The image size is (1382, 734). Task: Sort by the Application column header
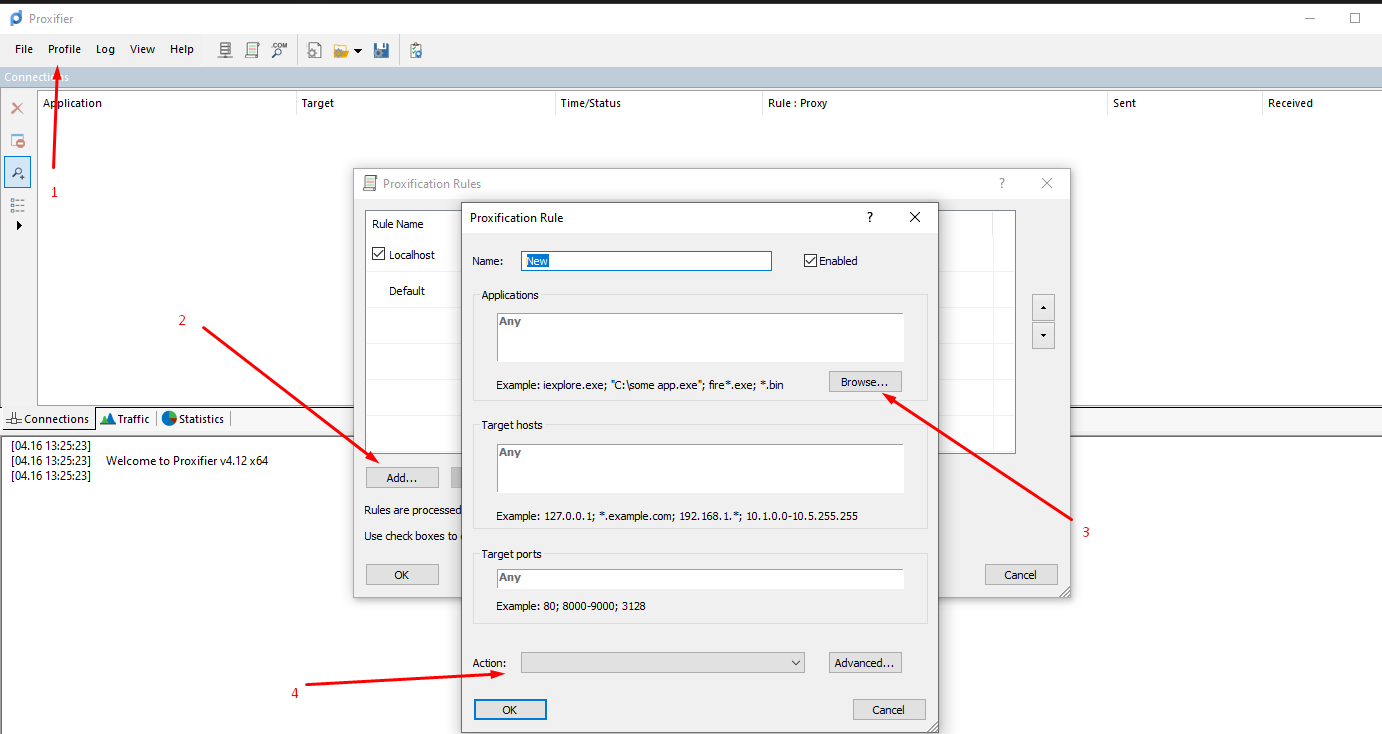(x=167, y=103)
